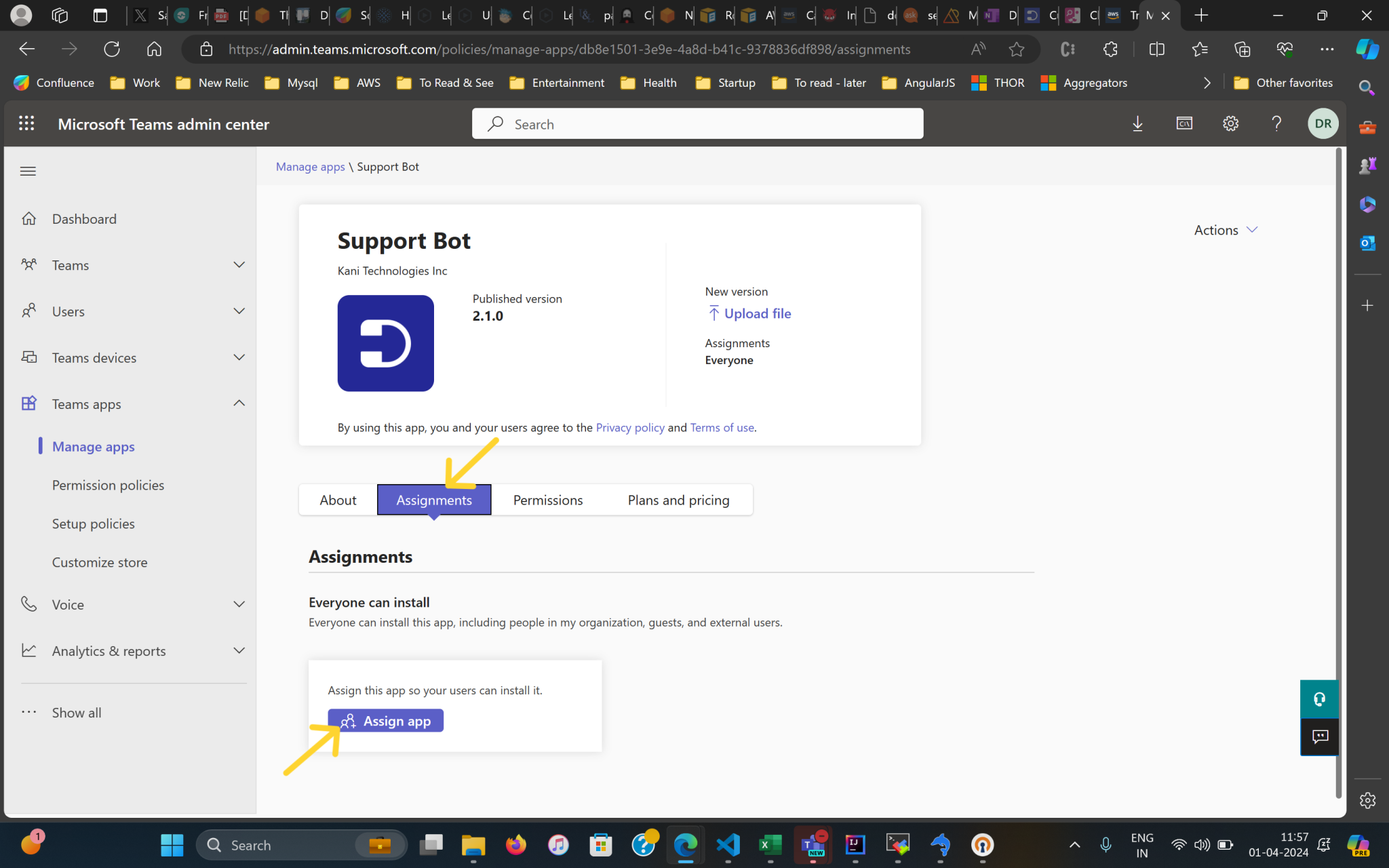Open the Plans and pricing tab
1389x868 pixels.
678,500
